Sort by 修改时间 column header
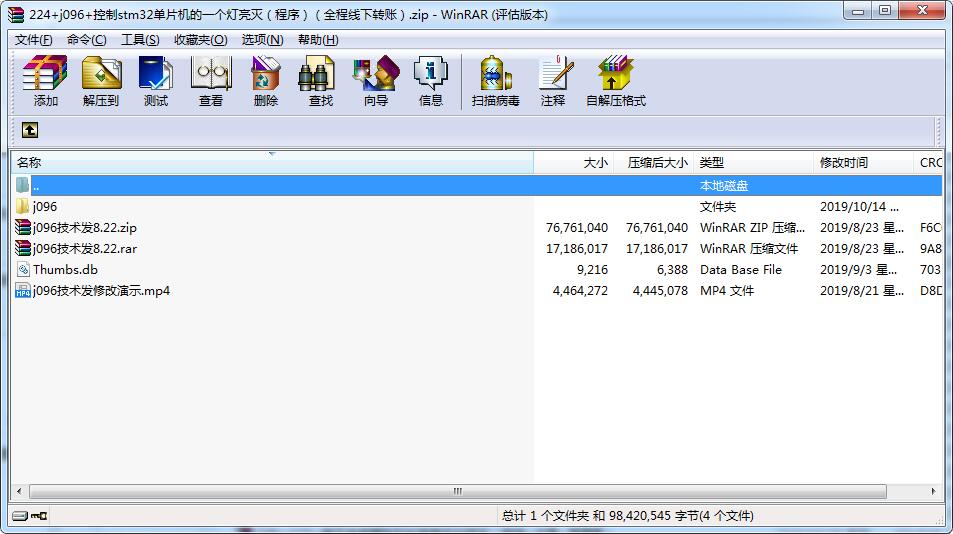The width and height of the screenshot is (953, 534). tap(863, 163)
